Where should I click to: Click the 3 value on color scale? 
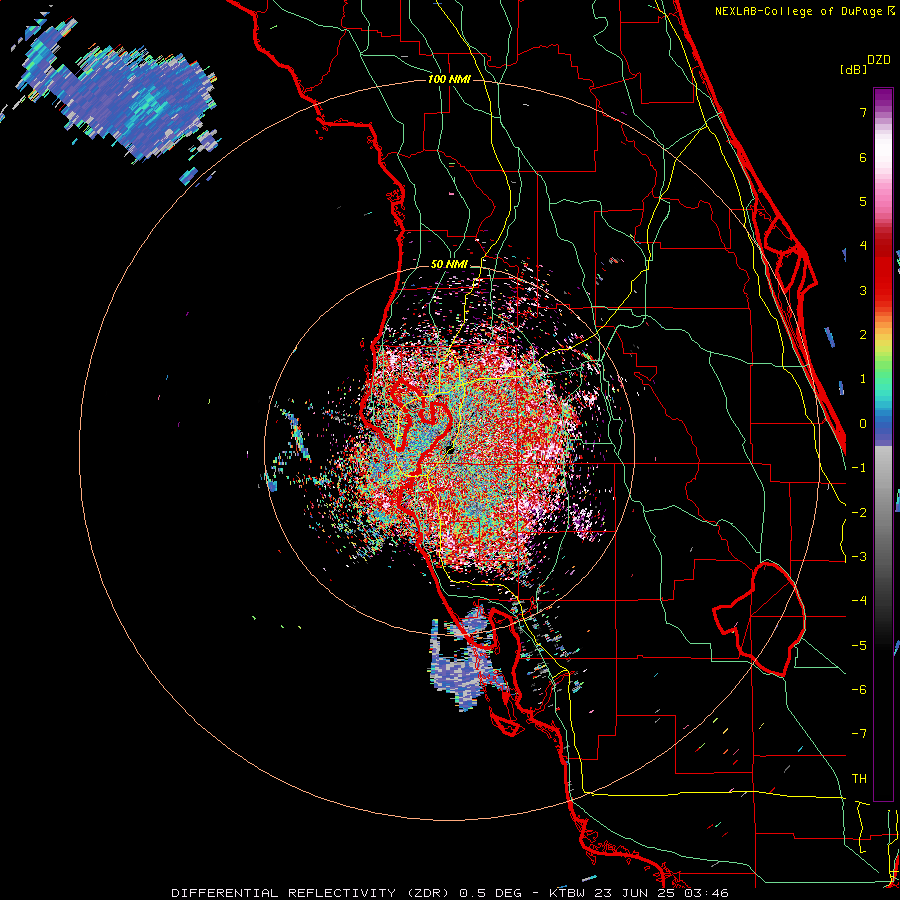tap(863, 290)
